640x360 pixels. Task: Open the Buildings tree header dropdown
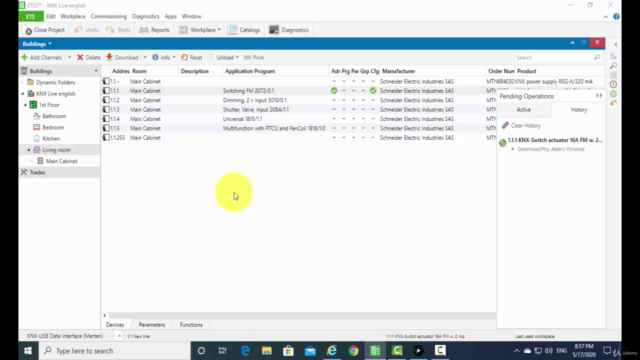[96, 71]
